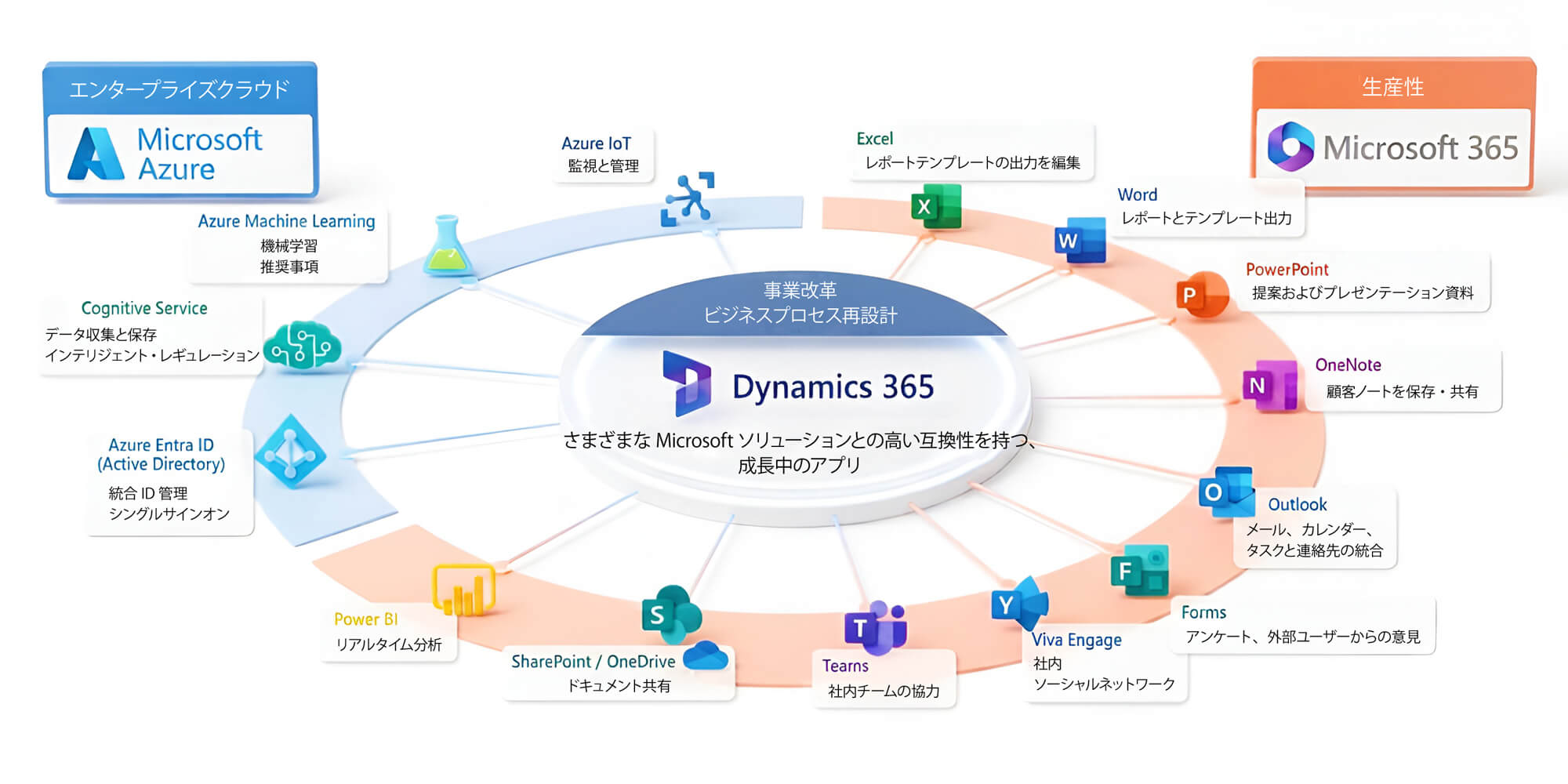Click the OneDrive cloud icon

click(x=706, y=655)
